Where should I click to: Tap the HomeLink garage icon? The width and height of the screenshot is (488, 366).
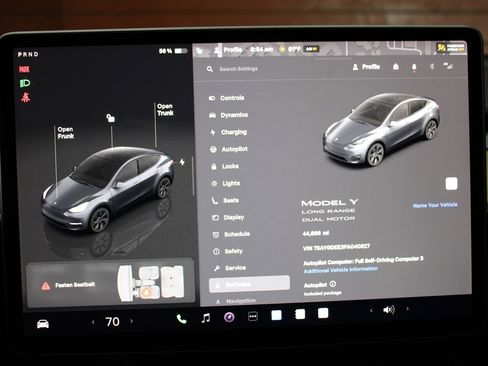pyautogui.click(x=396, y=67)
